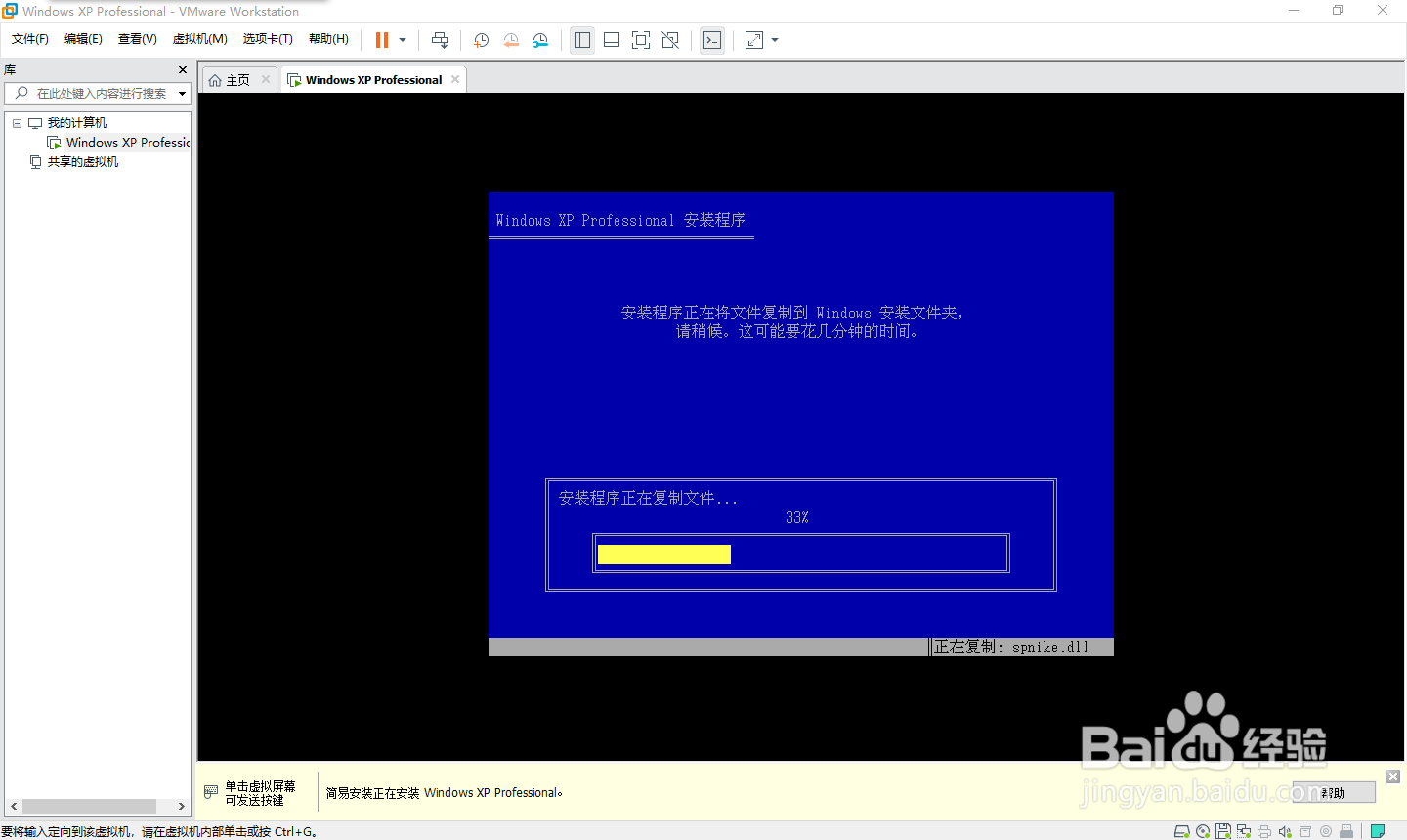Toggle the console view icon
This screenshot has height=840, width=1407.
[x=712, y=40]
